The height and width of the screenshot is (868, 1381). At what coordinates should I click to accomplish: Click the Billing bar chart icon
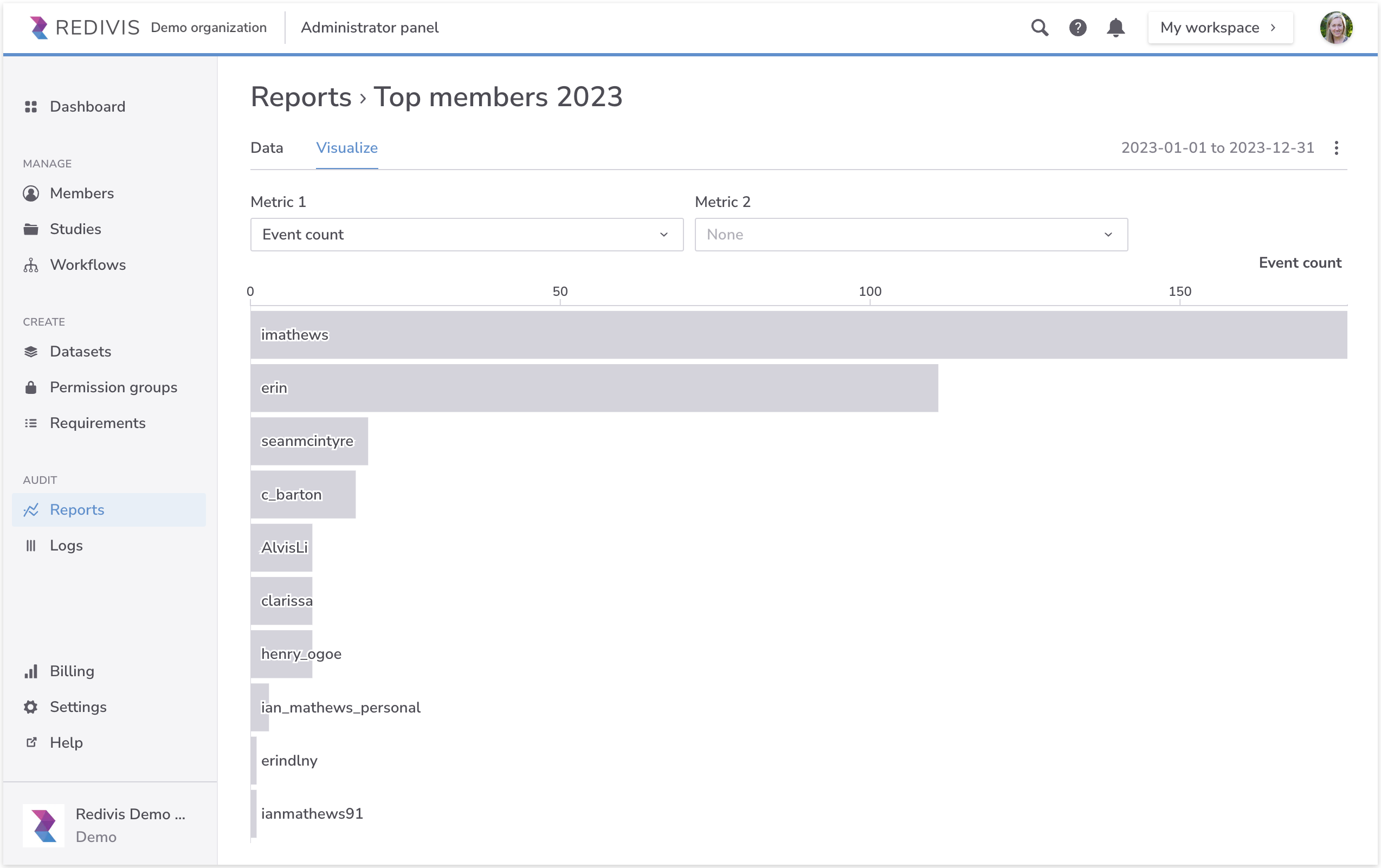(31, 671)
